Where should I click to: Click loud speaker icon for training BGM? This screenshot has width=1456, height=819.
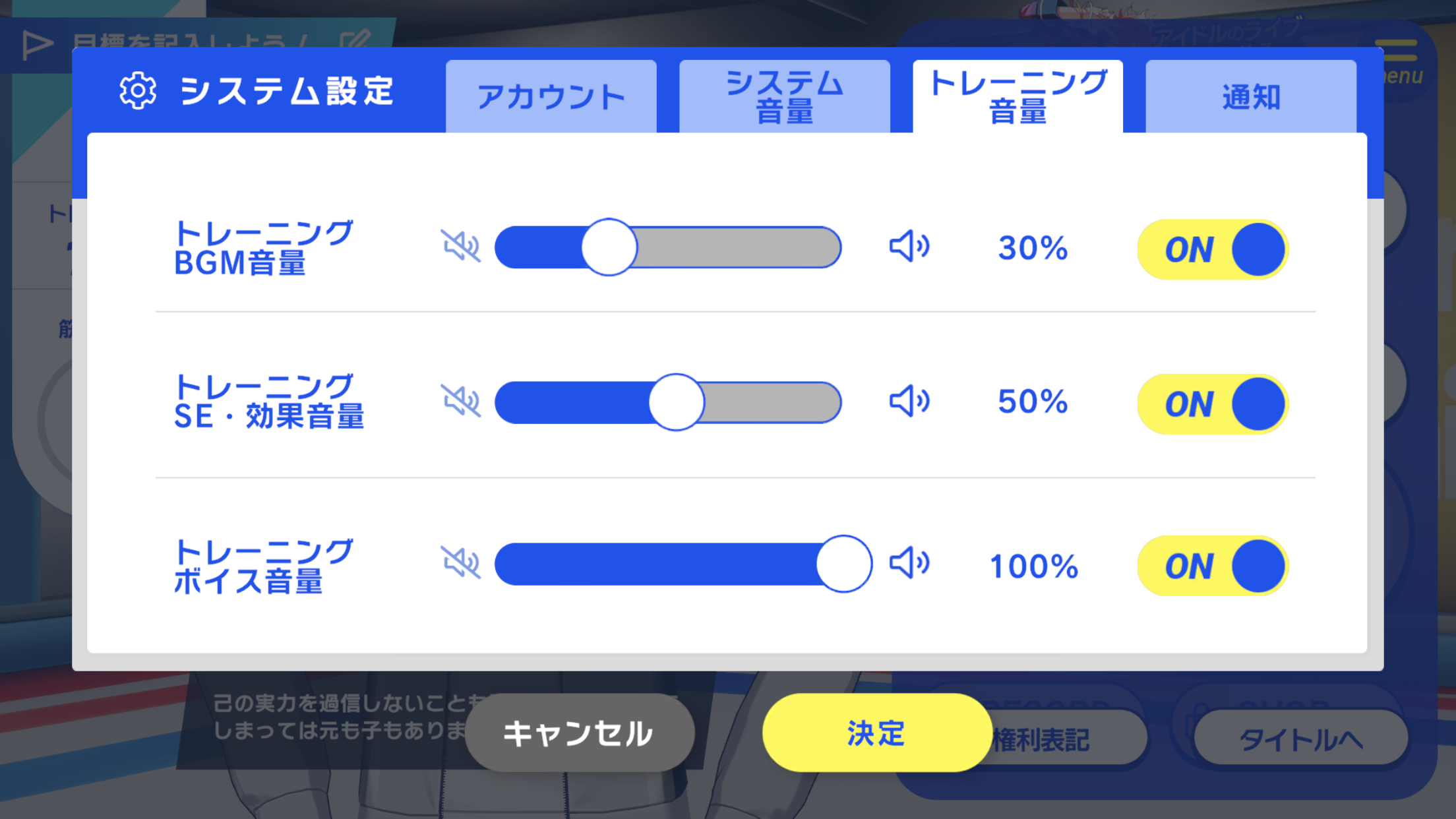click(x=909, y=247)
